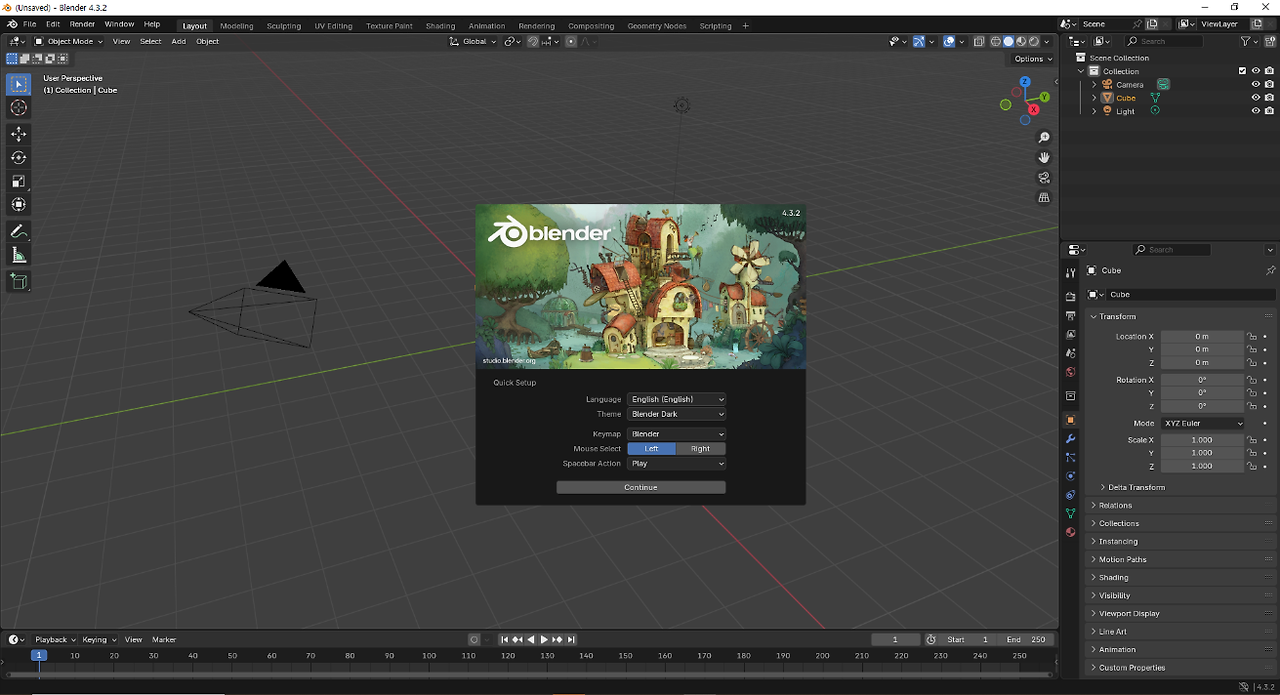The height and width of the screenshot is (695, 1280).
Task: Open the Language dropdown
Action: pos(676,399)
